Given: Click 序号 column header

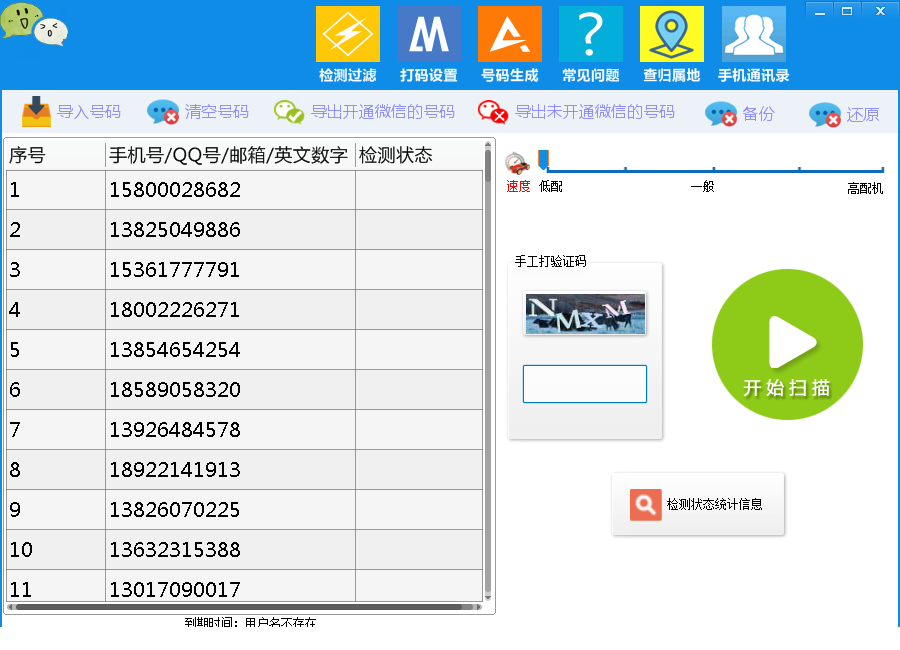Looking at the screenshot, I should [55, 155].
